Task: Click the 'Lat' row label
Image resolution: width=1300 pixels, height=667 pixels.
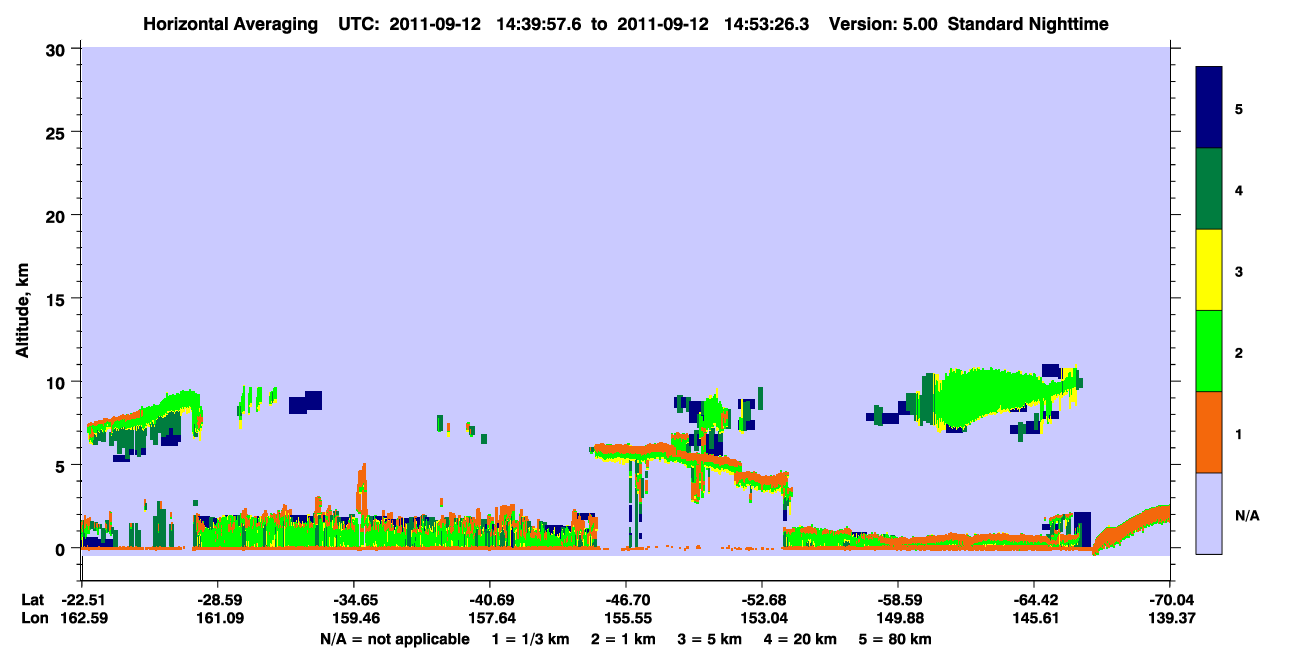Action: pyautogui.click(x=31, y=600)
